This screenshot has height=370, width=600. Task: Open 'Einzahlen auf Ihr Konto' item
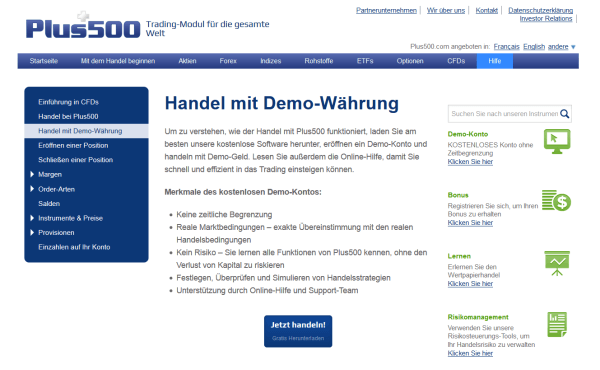click(74, 247)
